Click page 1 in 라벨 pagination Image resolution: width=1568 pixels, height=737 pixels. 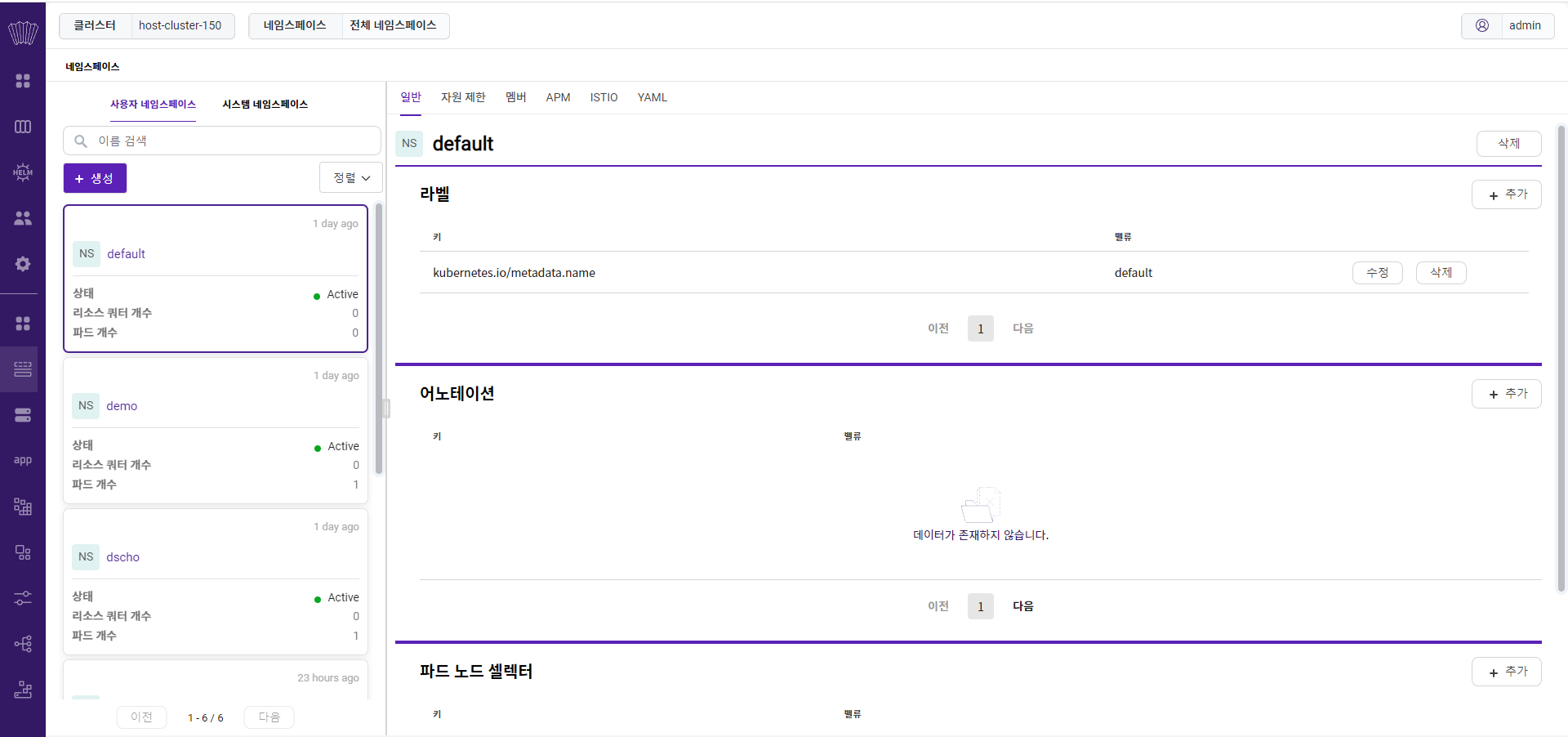tap(981, 328)
